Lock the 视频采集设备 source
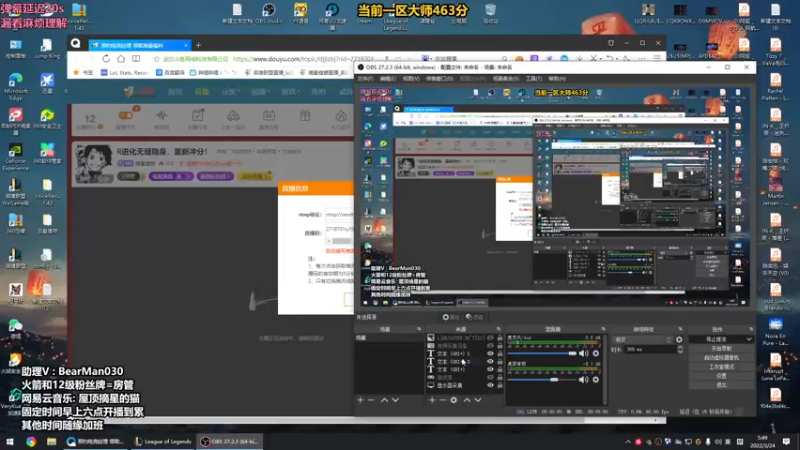Screen dimensions: 800x450 coord(500,345)
